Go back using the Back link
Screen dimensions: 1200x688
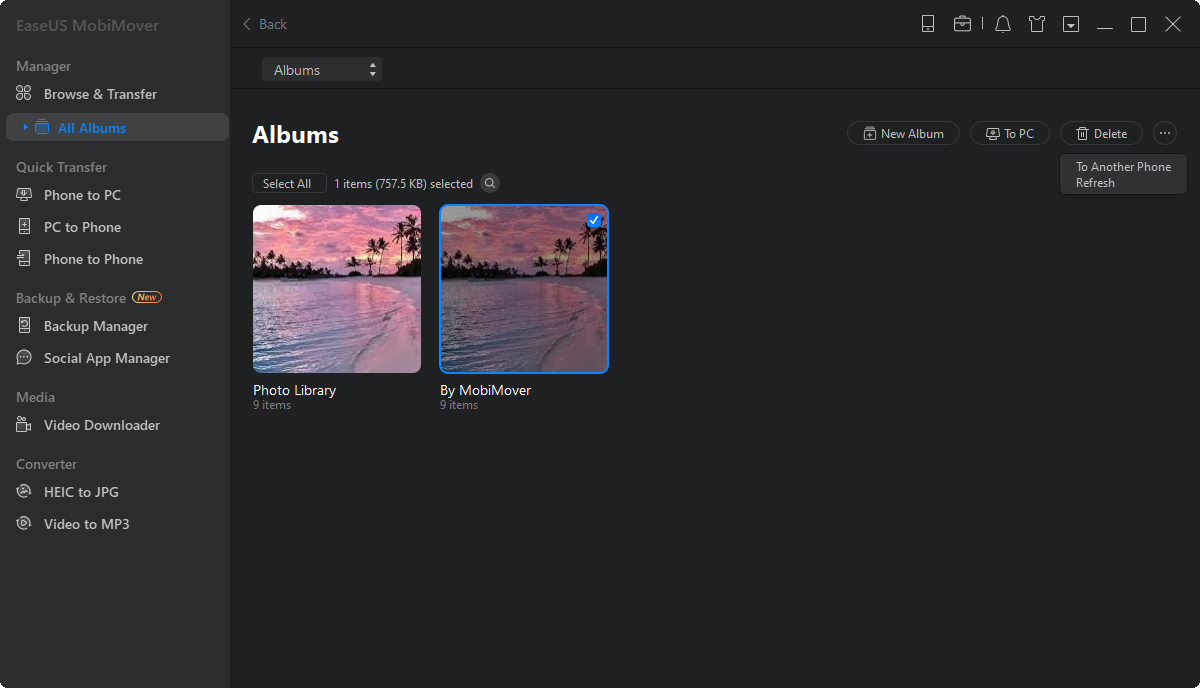coord(265,24)
